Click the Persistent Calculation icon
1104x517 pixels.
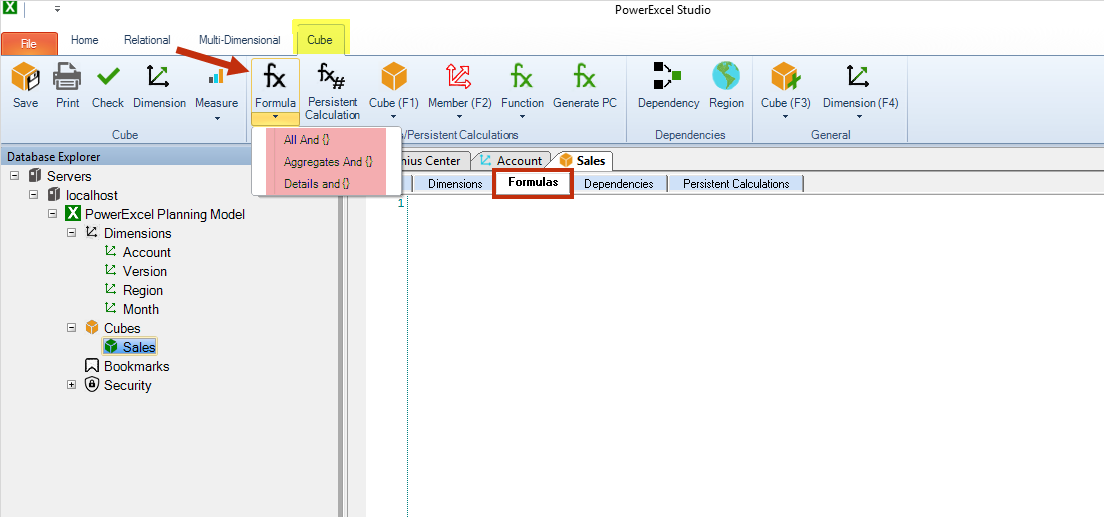point(332,75)
